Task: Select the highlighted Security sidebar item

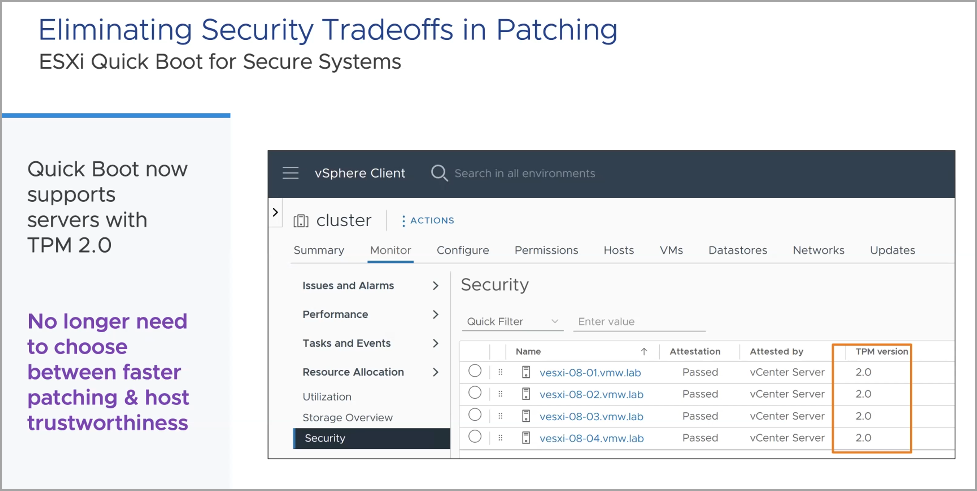Action: pyautogui.click(x=372, y=438)
